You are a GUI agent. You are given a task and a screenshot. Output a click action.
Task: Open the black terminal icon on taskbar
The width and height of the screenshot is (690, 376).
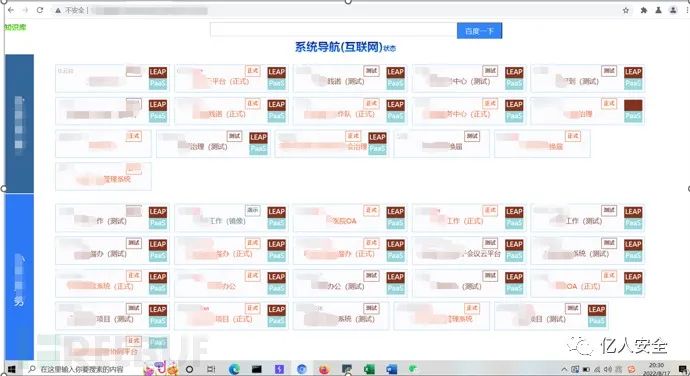(x=257, y=369)
